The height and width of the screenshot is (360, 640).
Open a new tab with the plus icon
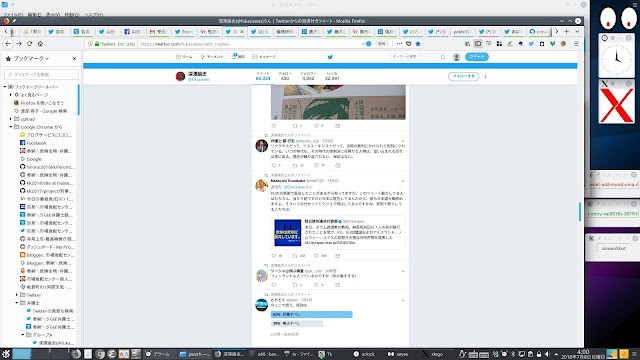(567, 31)
